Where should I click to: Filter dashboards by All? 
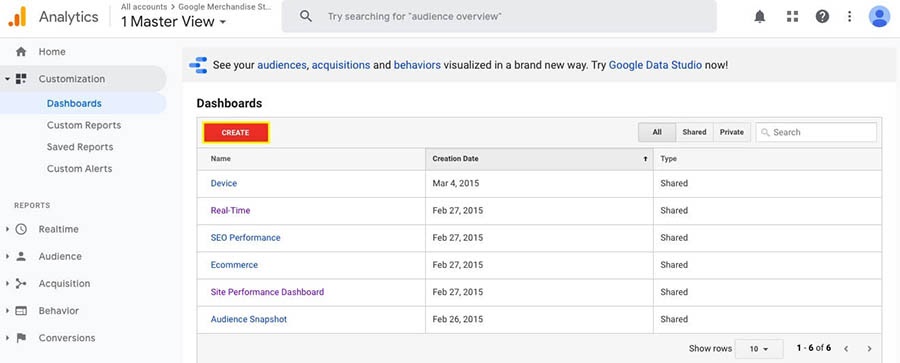coord(657,132)
